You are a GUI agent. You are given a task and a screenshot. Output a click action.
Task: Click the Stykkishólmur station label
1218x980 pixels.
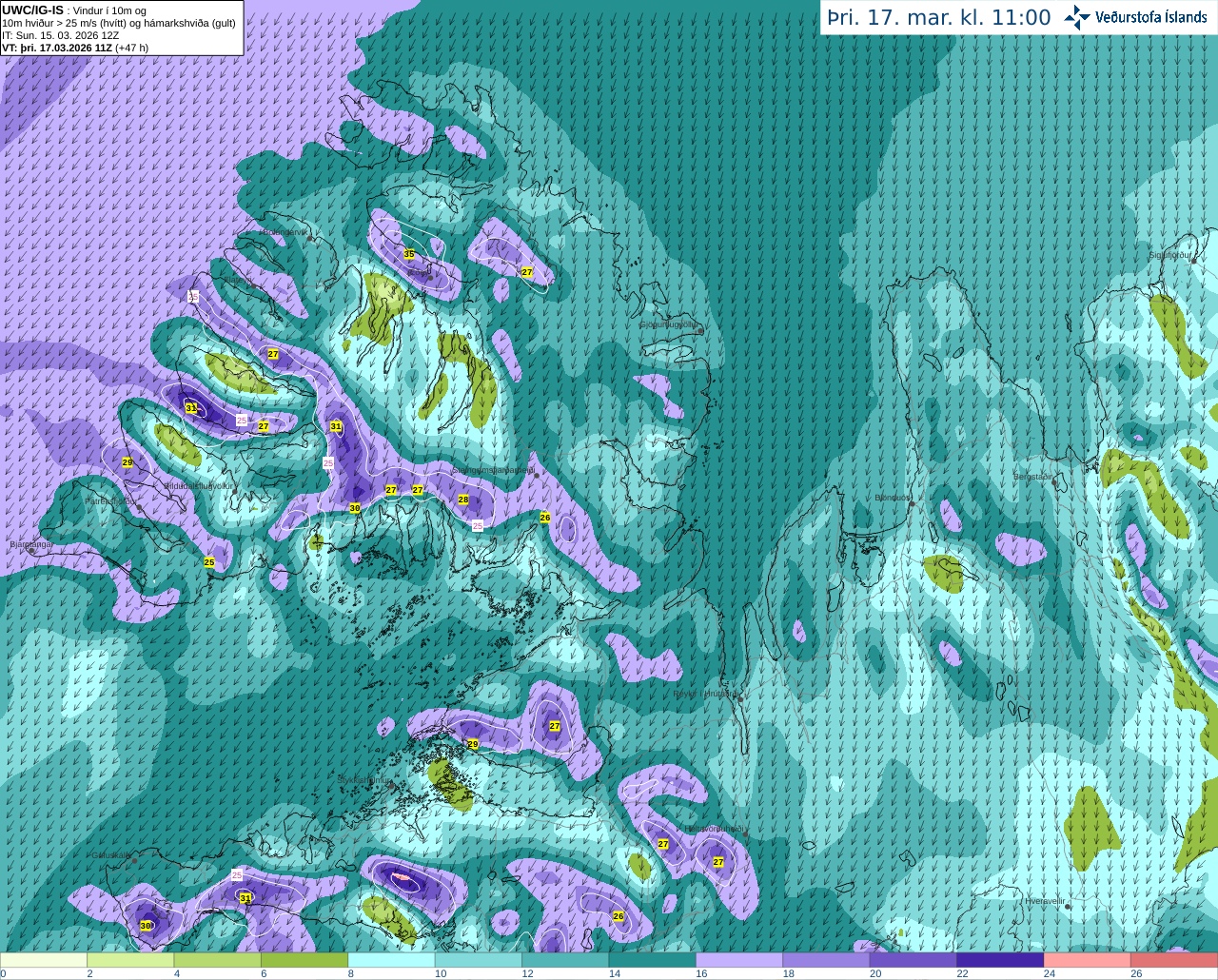pos(363,779)
